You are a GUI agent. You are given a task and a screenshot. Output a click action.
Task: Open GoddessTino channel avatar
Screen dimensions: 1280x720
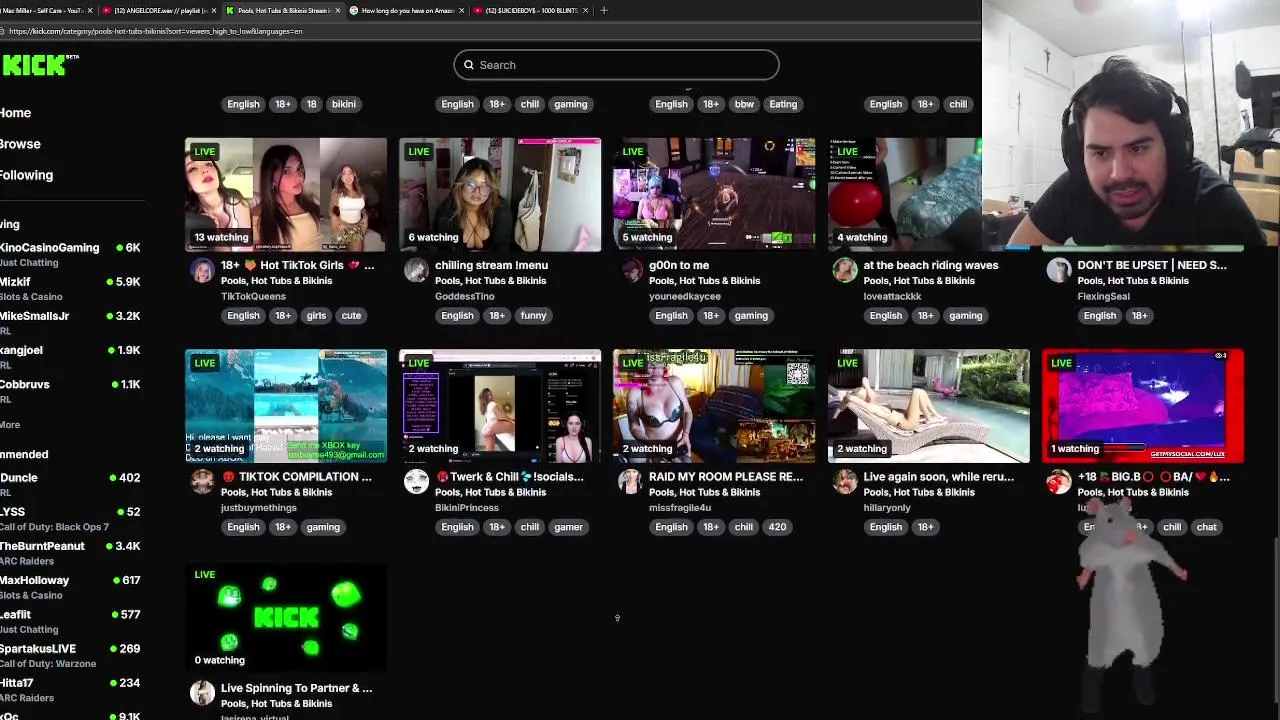[x=417, y=271]
